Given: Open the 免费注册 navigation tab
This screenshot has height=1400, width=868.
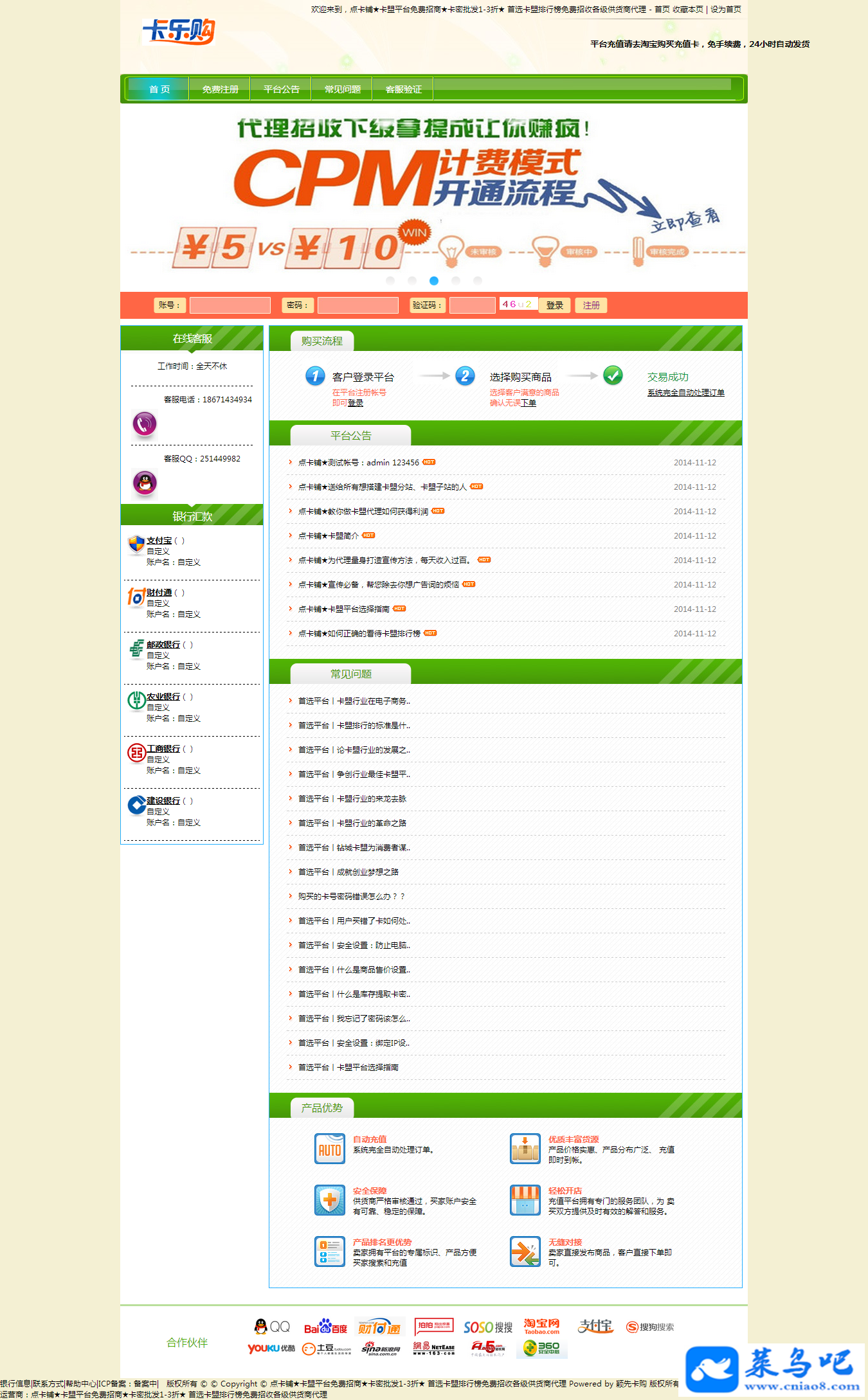Looking at the screenshot, I should coord(220,89).
